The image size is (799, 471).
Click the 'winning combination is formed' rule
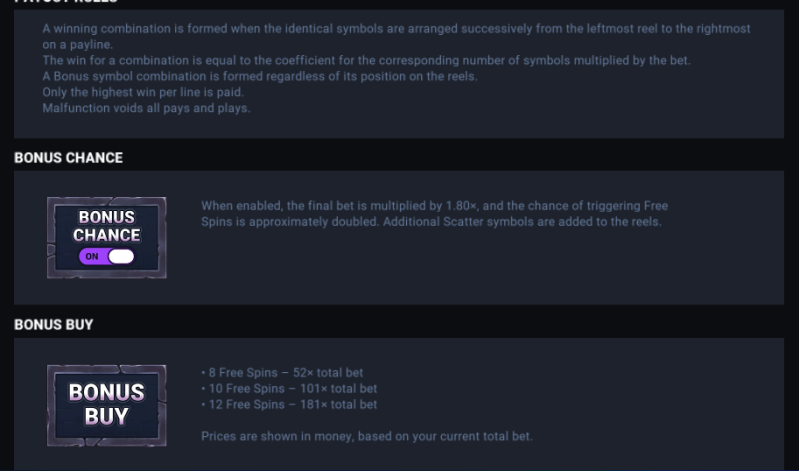[396, 29]
